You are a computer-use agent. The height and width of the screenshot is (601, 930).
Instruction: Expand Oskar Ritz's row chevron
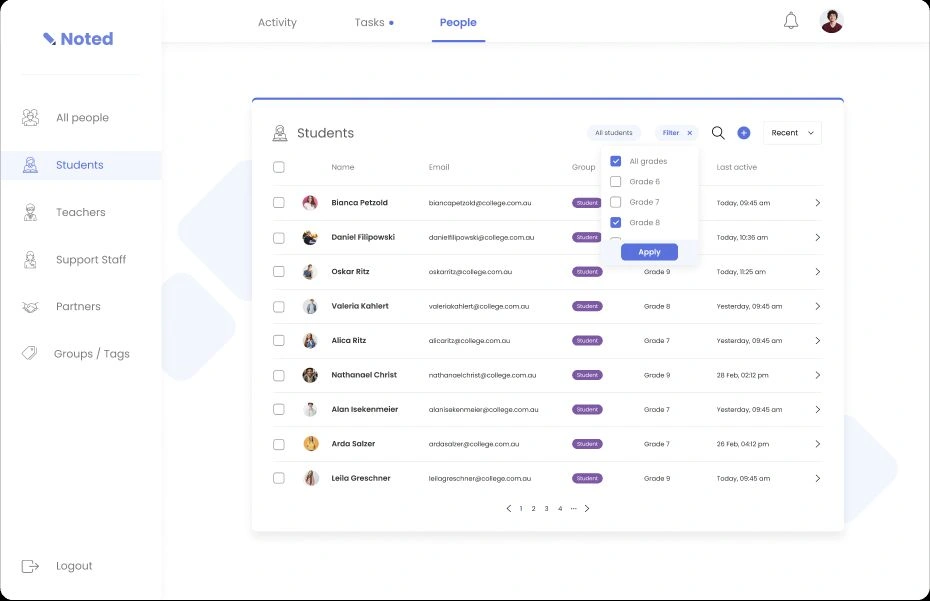(817, 272)
